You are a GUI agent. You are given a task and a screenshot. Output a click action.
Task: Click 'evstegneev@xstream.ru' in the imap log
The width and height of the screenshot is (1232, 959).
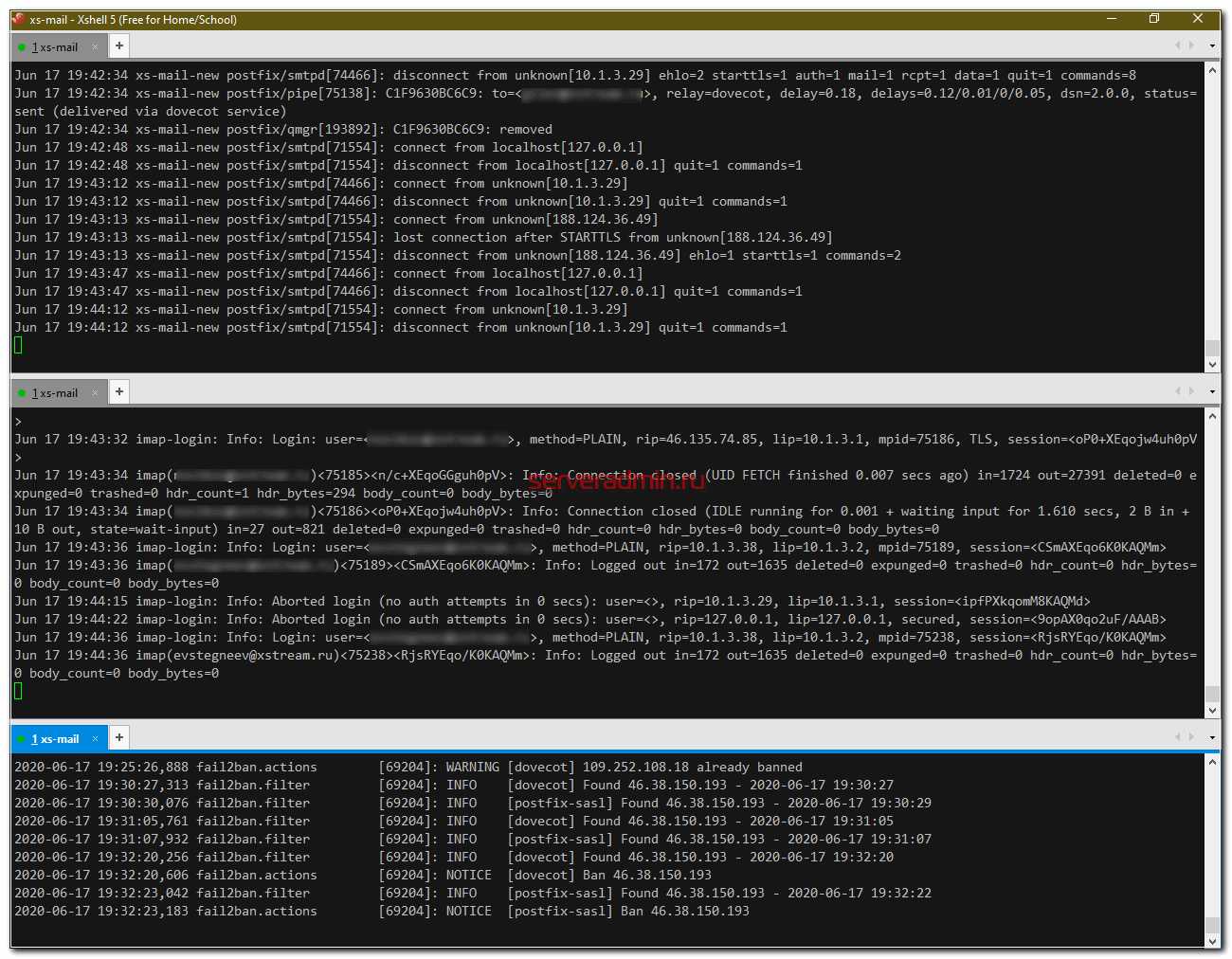[x=253, y=656]
